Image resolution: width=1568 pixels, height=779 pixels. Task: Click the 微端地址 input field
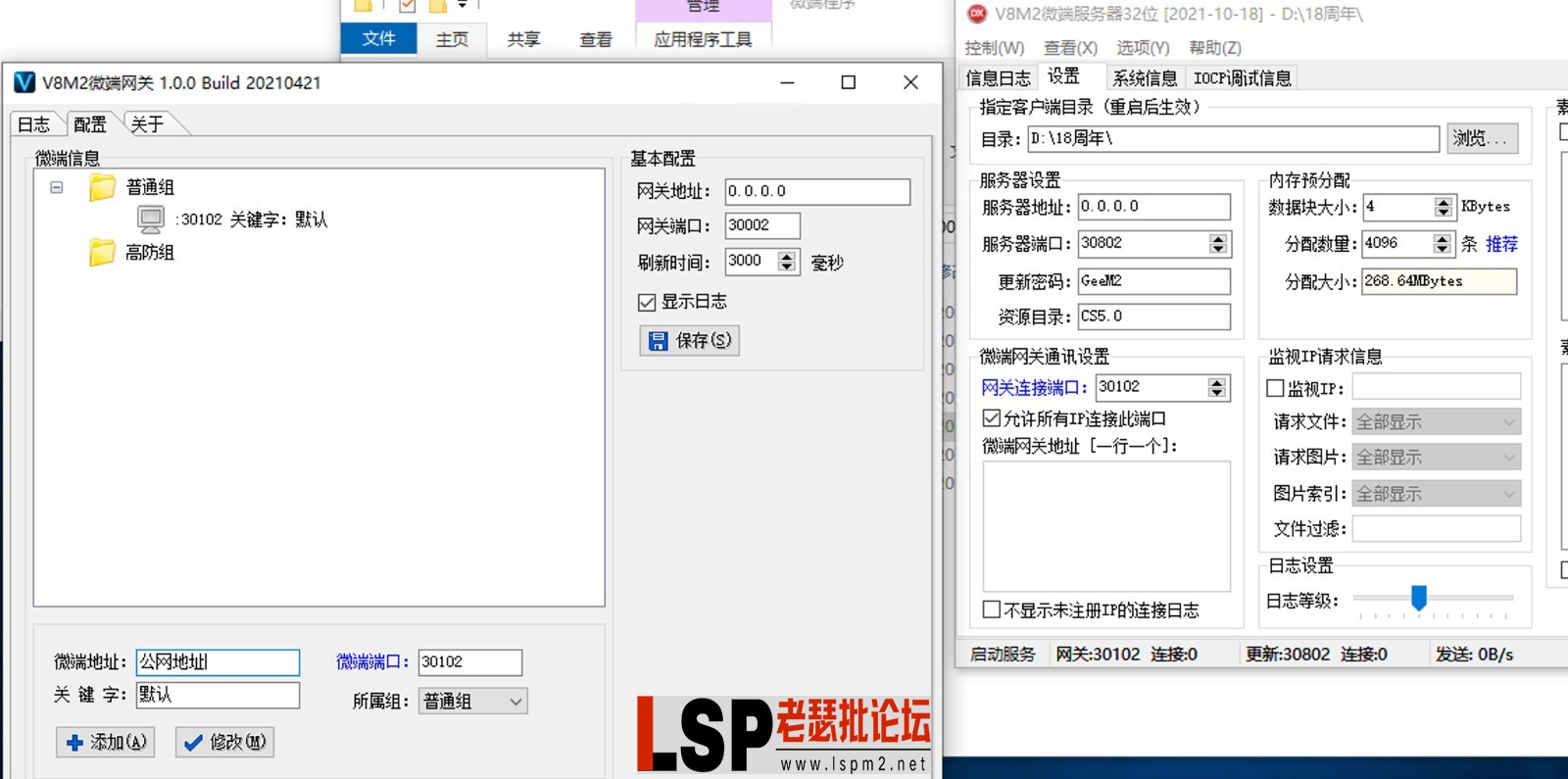[x=218, y=662]
